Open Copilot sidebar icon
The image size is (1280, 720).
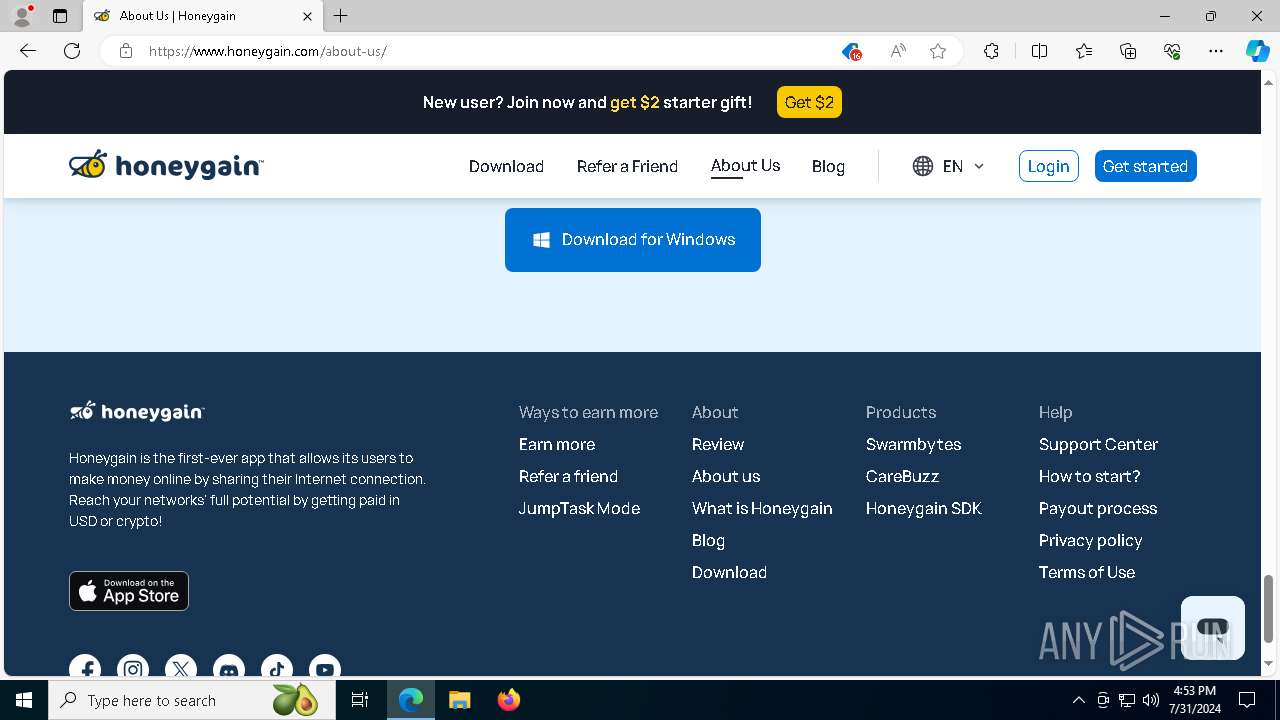1258,51
